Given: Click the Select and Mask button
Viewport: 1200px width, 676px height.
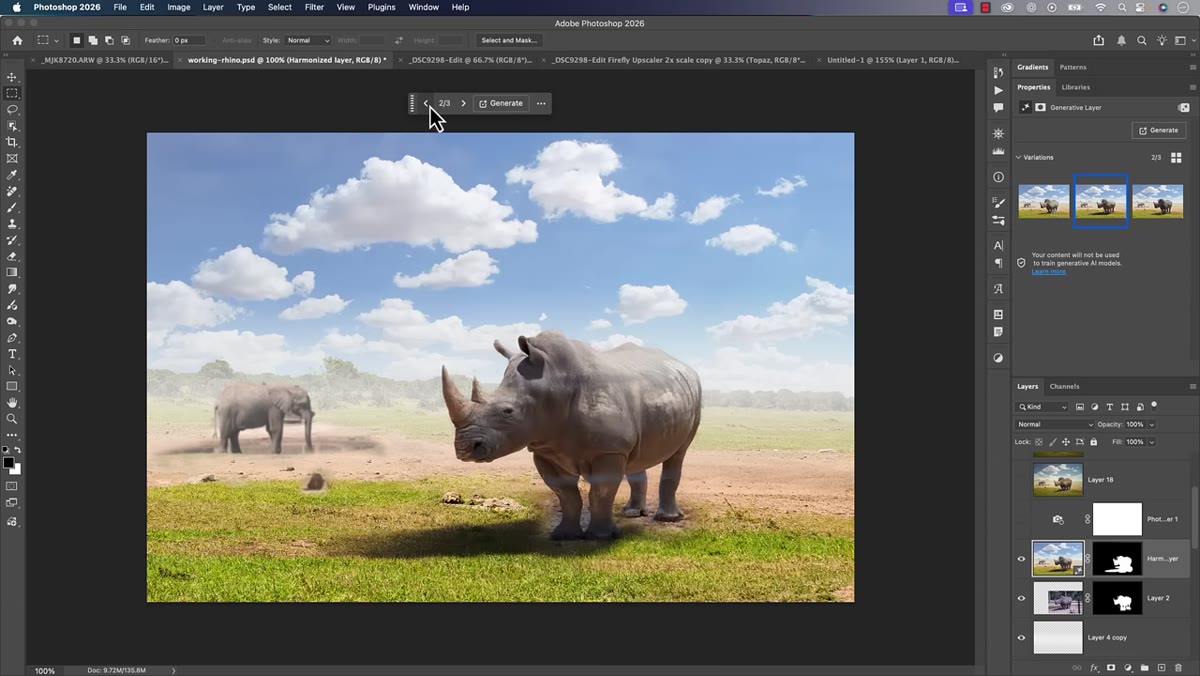Looking at the screenshot, I should pos(510,40).
